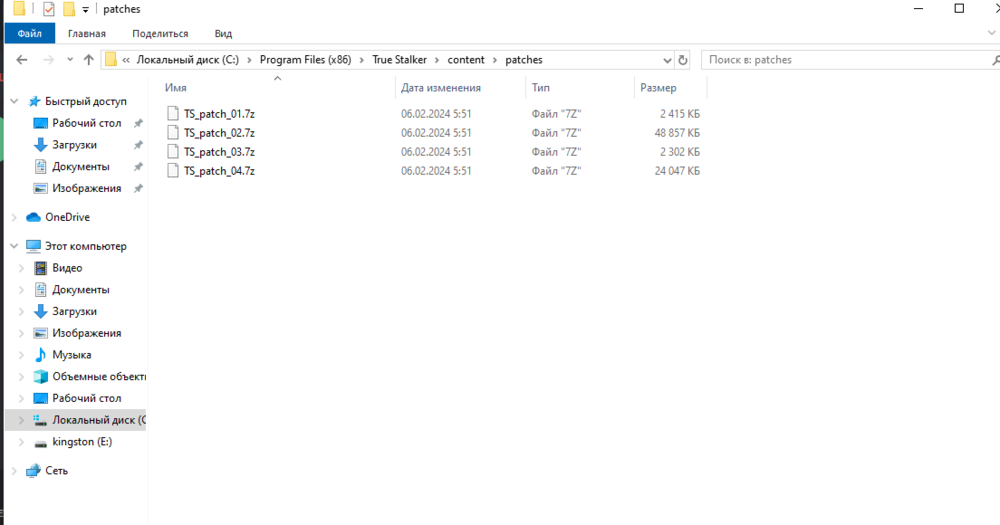Click the TS_patch_02.7z file icon

[x=173, y=133]
